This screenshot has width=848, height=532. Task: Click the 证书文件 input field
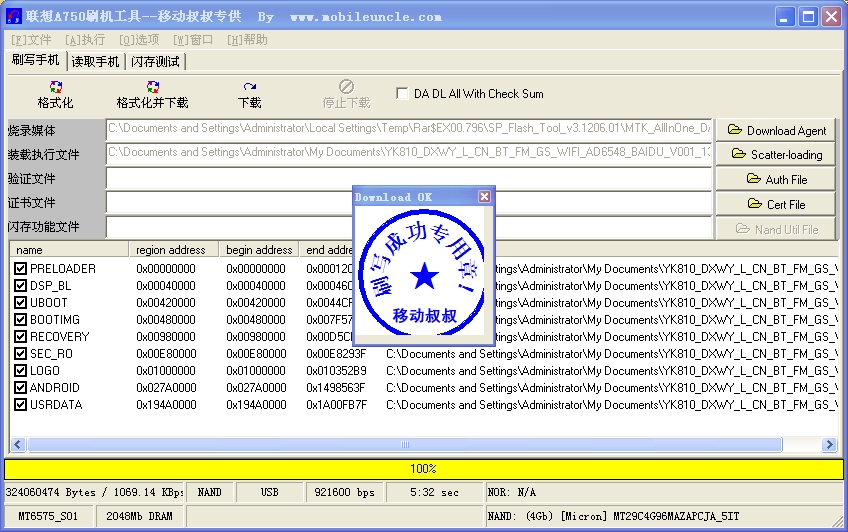[409, 203]
